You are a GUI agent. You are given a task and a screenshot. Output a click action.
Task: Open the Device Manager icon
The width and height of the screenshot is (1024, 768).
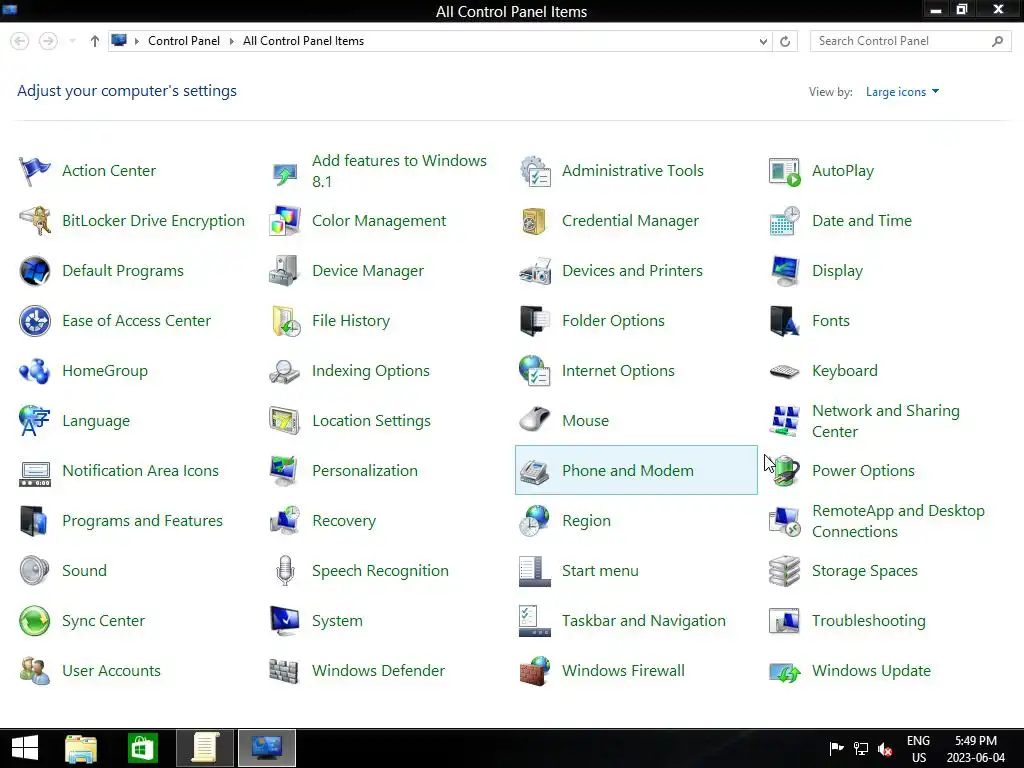[x=285, y=271]
